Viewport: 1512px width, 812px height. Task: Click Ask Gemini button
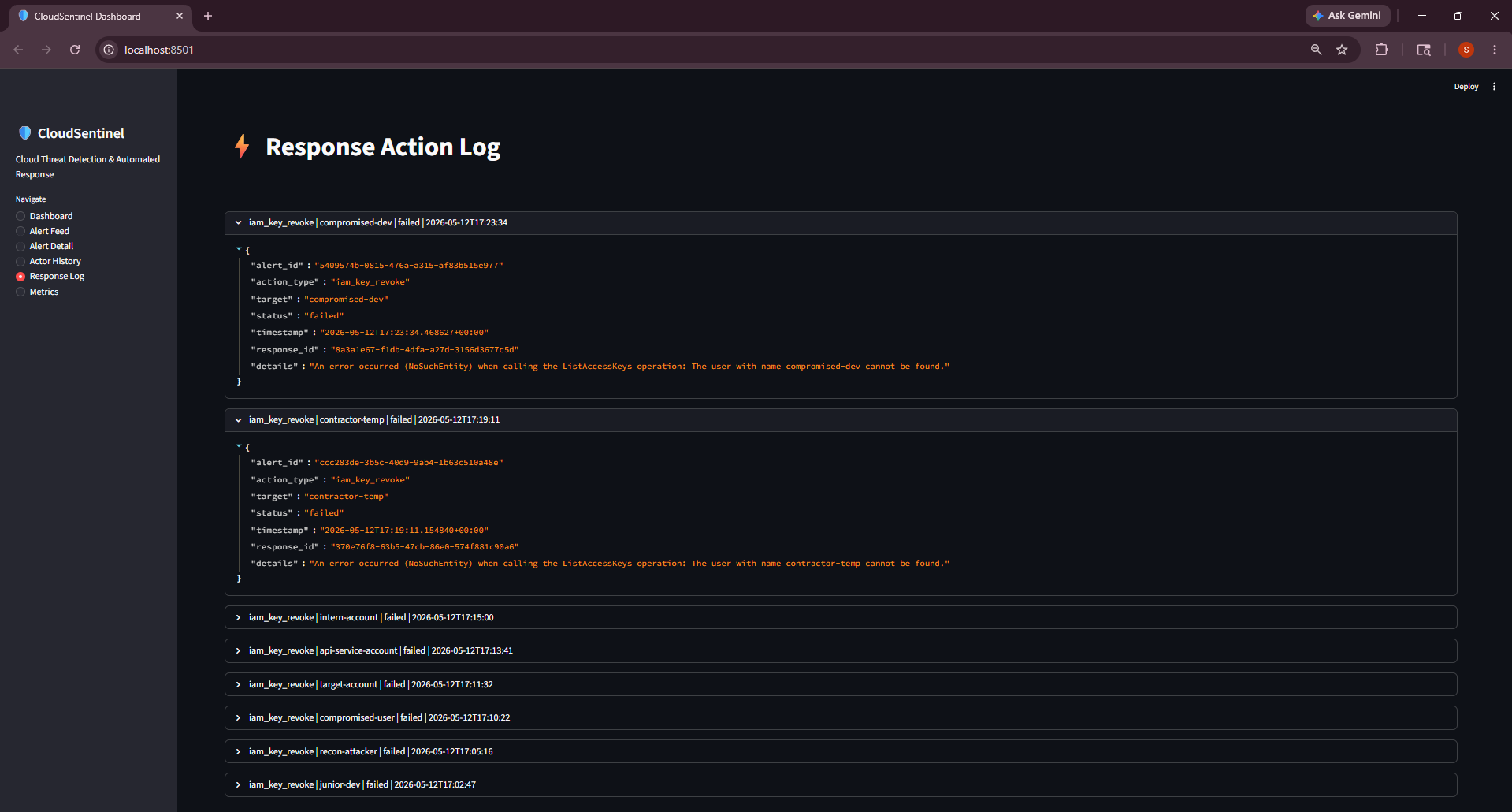click(x=1347, y=16)
